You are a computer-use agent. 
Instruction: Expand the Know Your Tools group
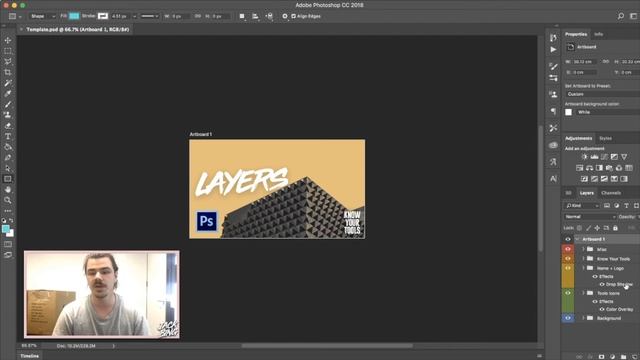pyautogui.click(x=583, y=259)
